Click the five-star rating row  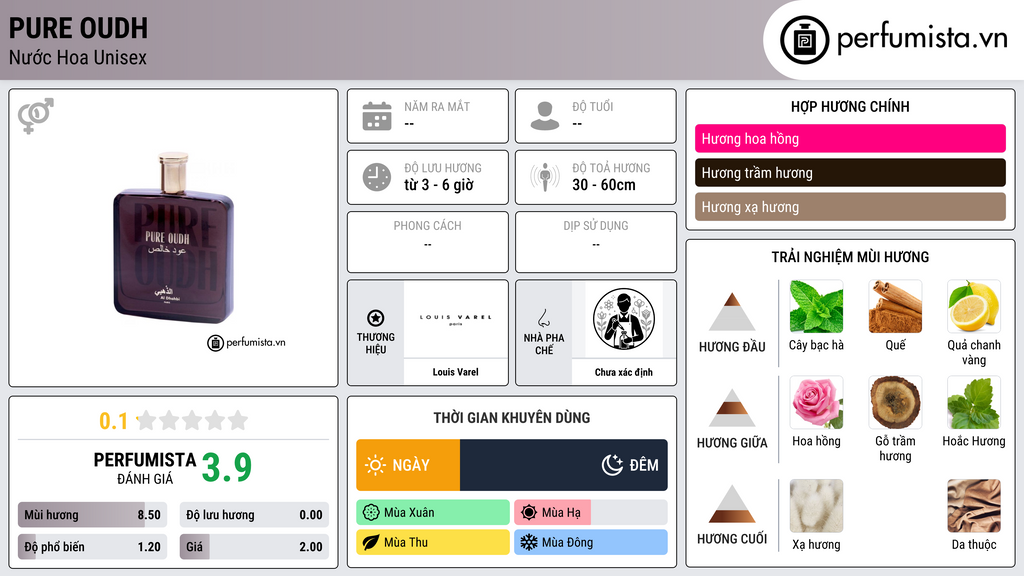193,420
